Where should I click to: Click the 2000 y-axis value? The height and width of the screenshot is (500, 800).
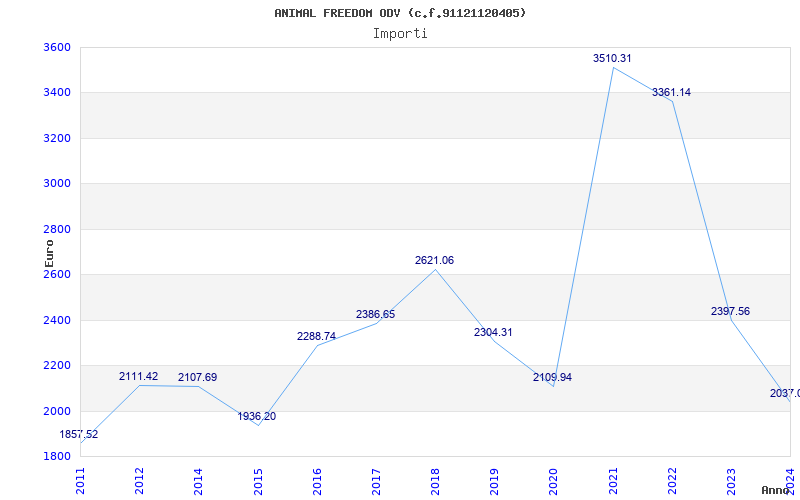[x=57, y=411]
